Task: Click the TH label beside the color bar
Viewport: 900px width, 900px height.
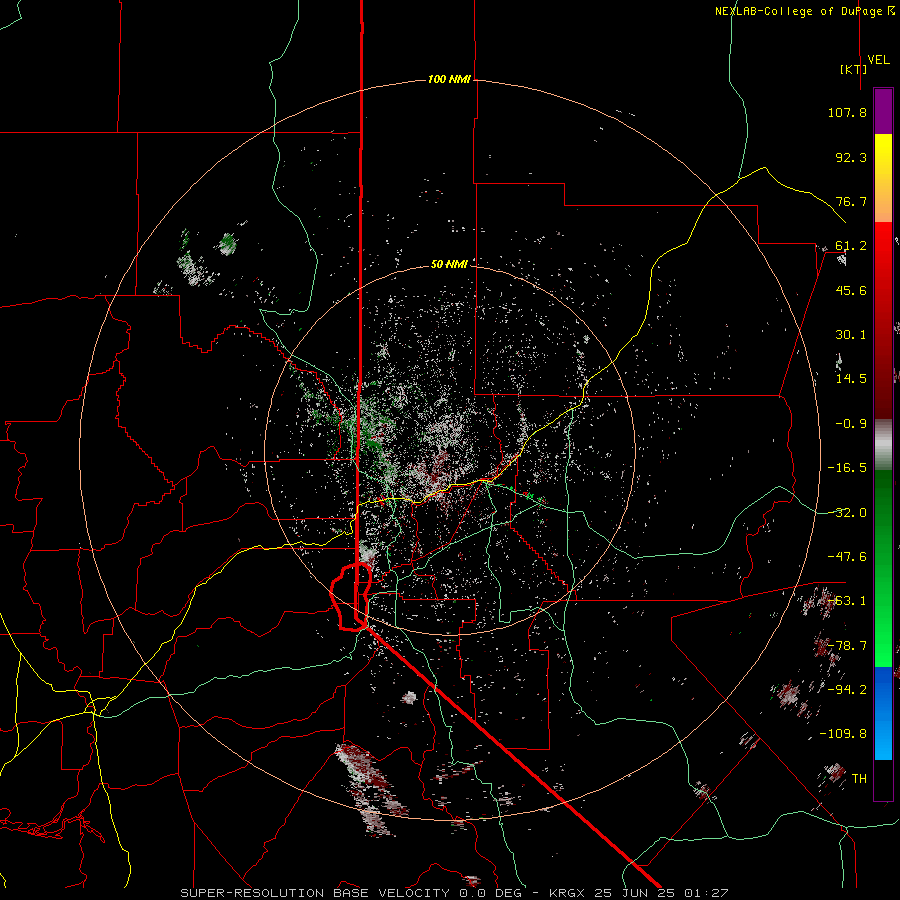Action: 859,779
